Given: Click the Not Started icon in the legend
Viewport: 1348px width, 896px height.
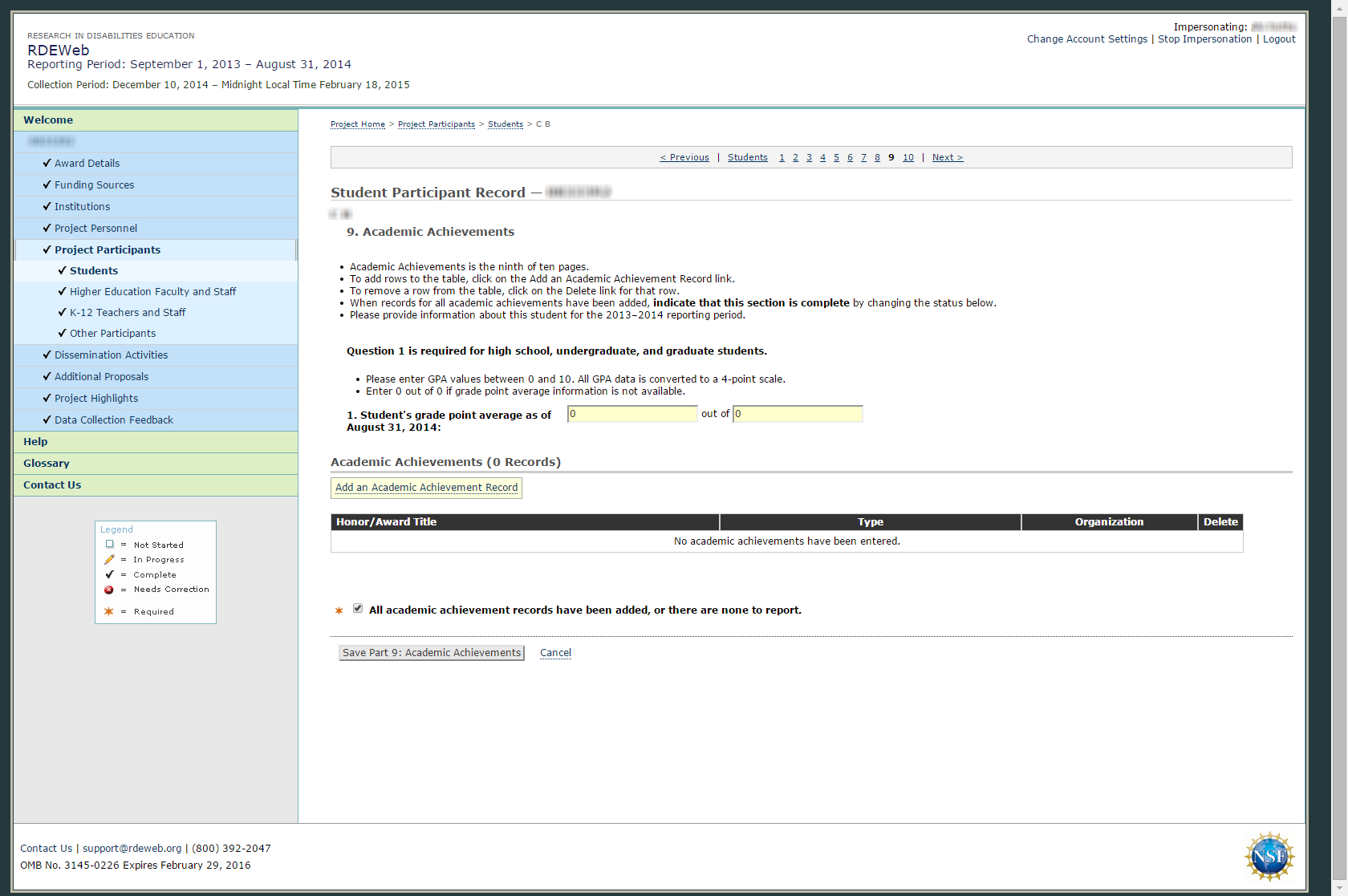Looking at the screenshot, I should (110, 545).
